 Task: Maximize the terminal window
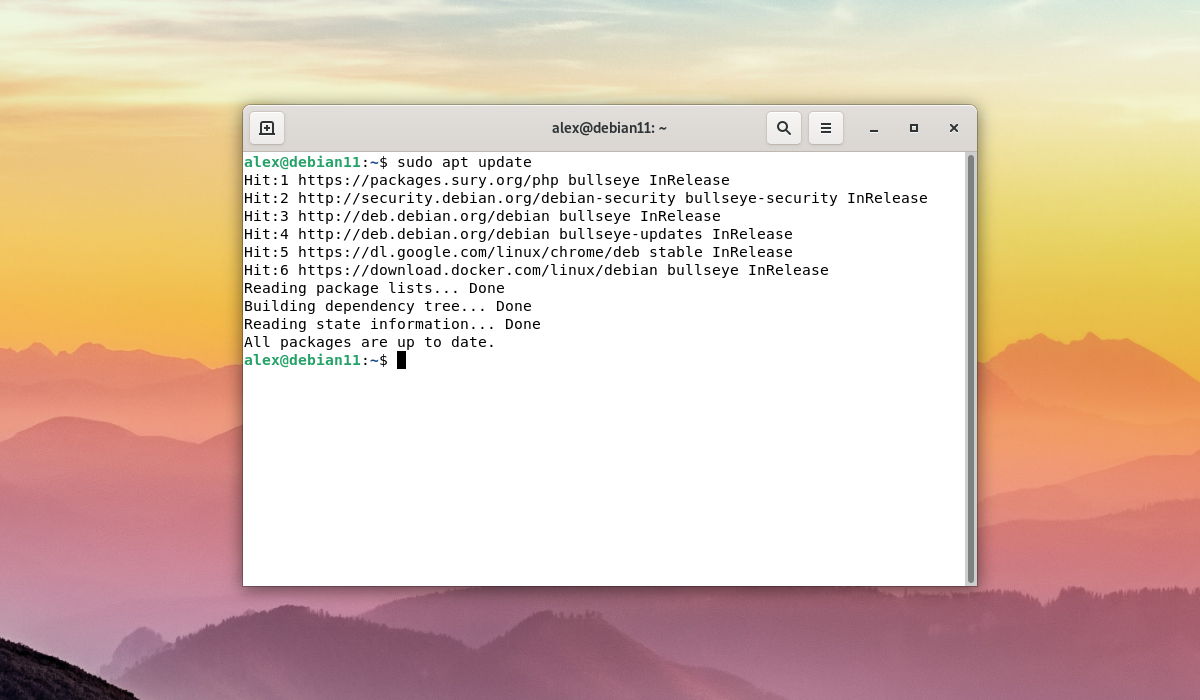pos(914,129)
